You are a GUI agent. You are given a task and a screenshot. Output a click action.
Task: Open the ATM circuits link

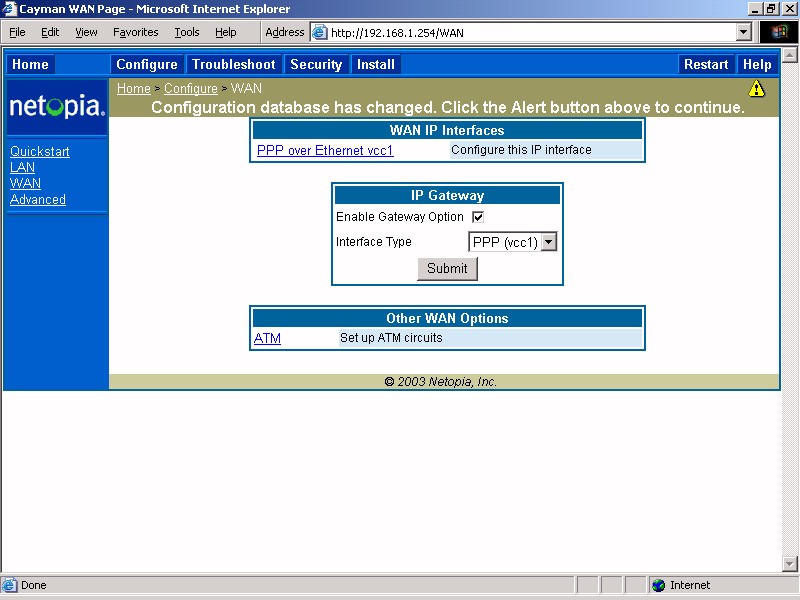pyautogui.click(x=267, y=338)
